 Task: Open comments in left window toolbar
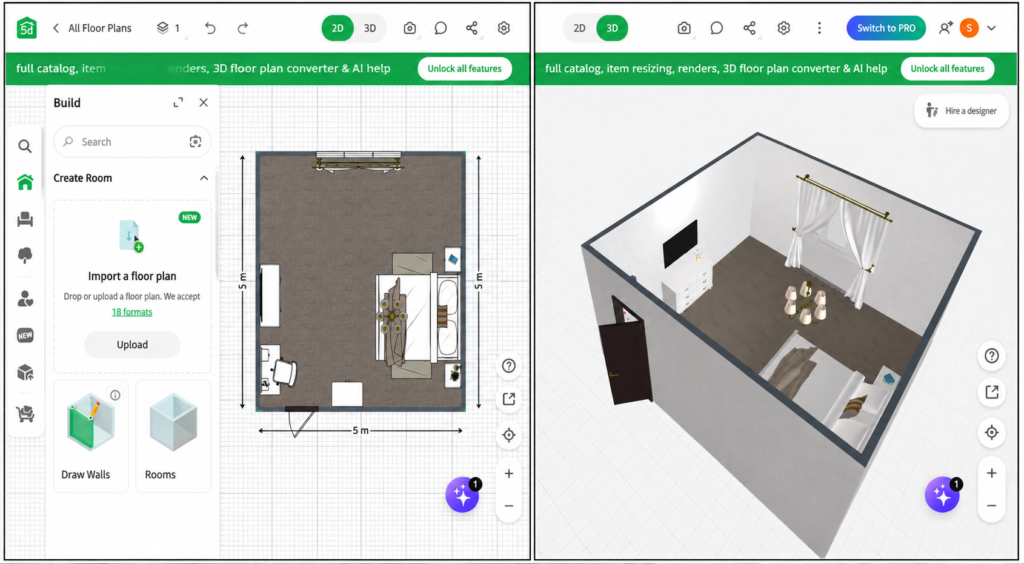[x=441, y=28]
